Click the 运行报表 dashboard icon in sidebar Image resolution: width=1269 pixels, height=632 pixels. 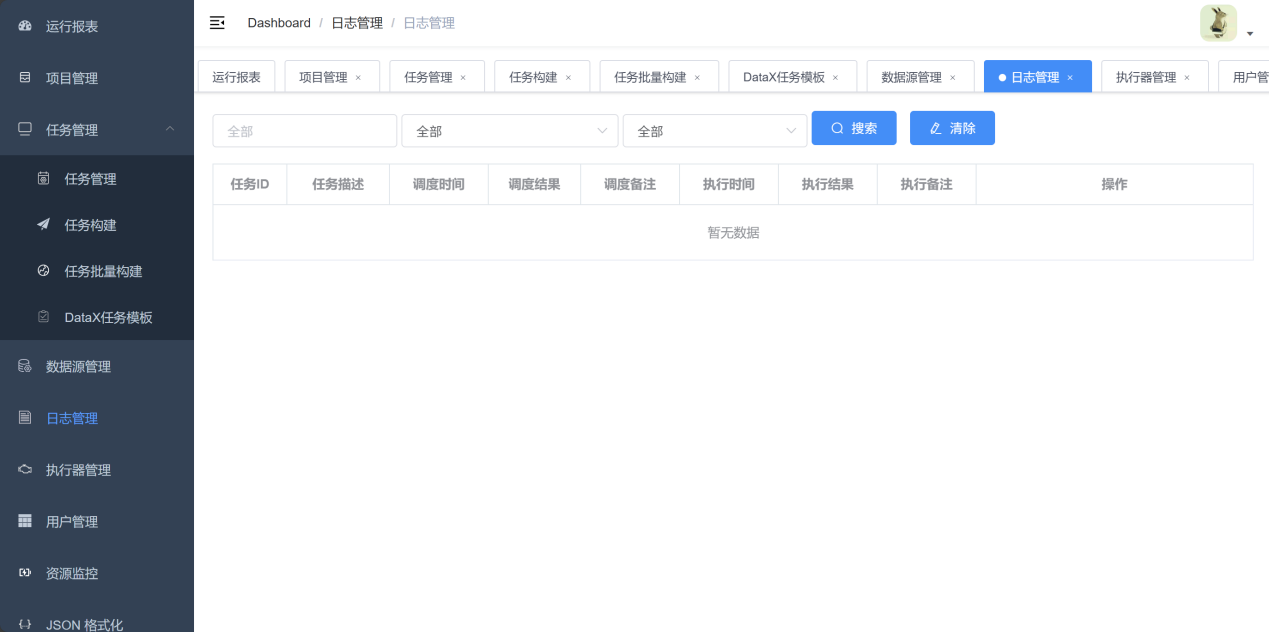(x=25, y=26)
